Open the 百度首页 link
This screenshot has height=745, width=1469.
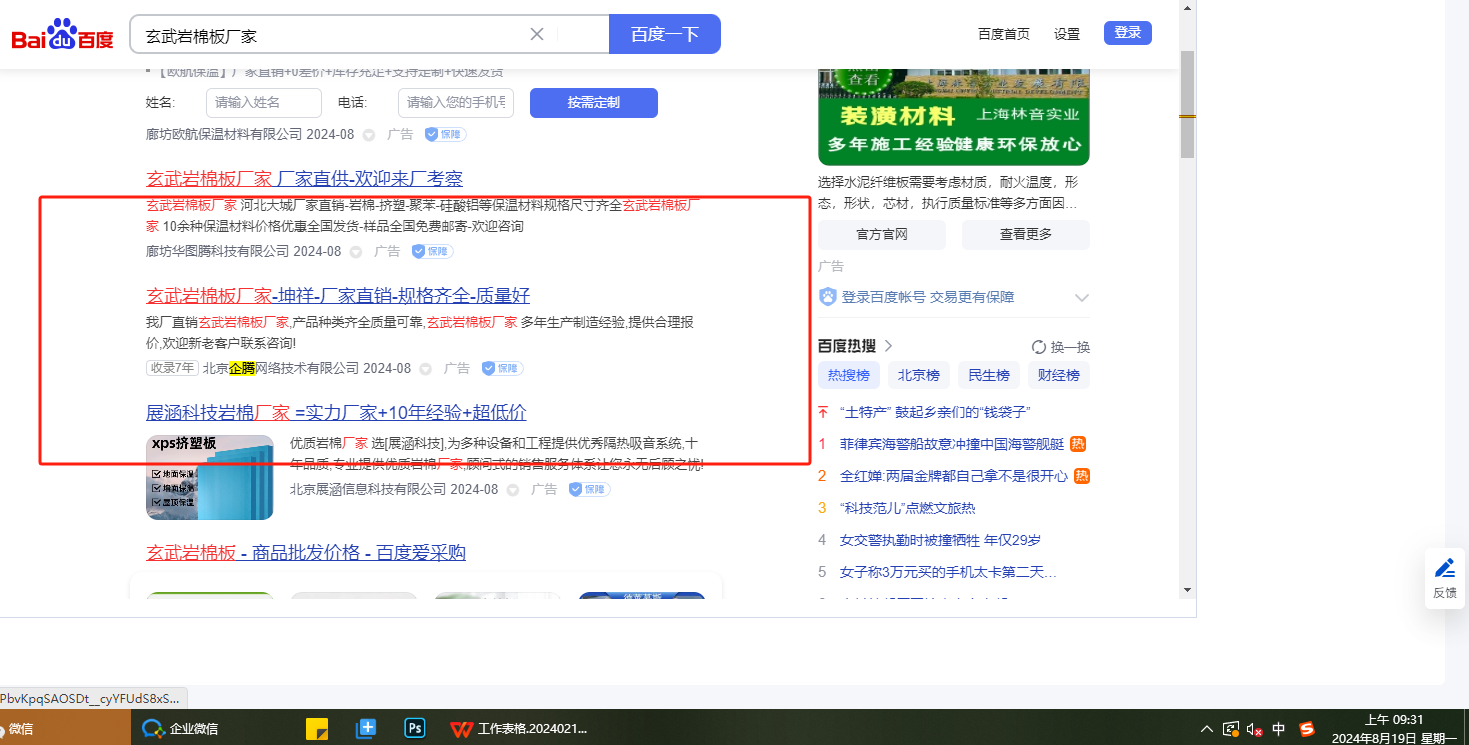(x=1004, y=33)
